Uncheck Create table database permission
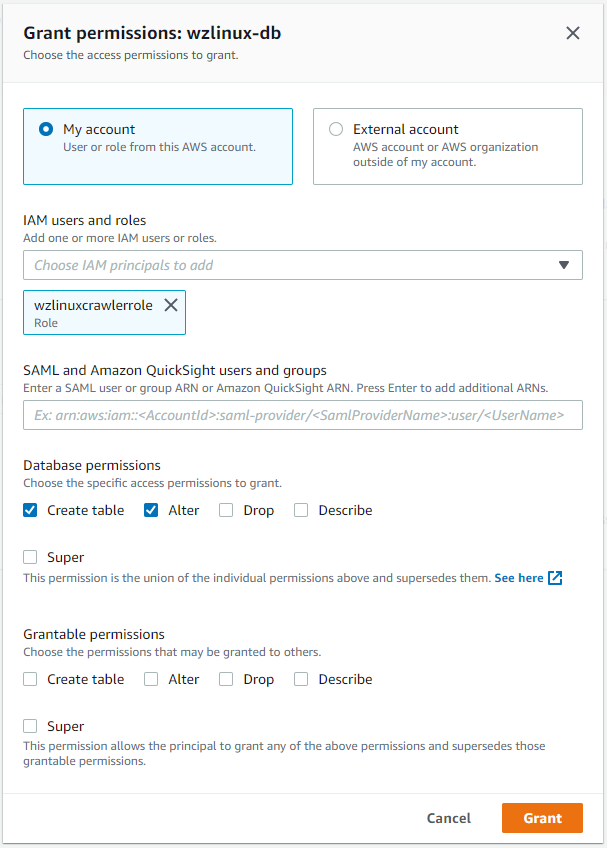 (x=31, y=510)
